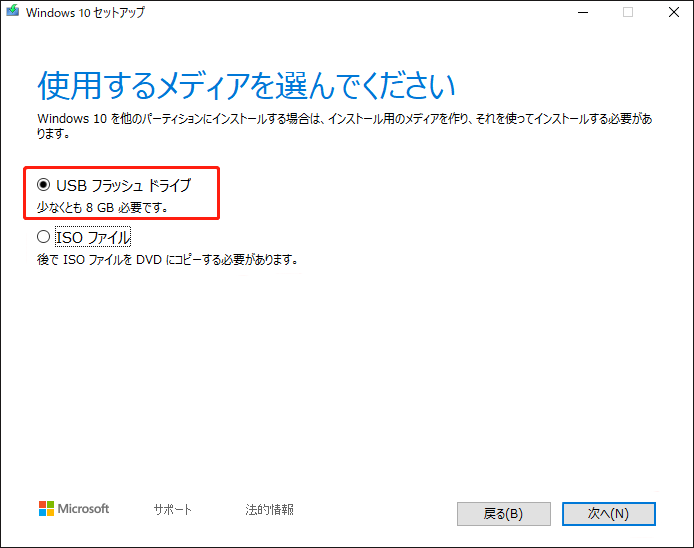The width and height of the screenshot is (694, 548).
Task: Click the 次へ(N) button
Action: pyautogui.click(x=609, y=513)
